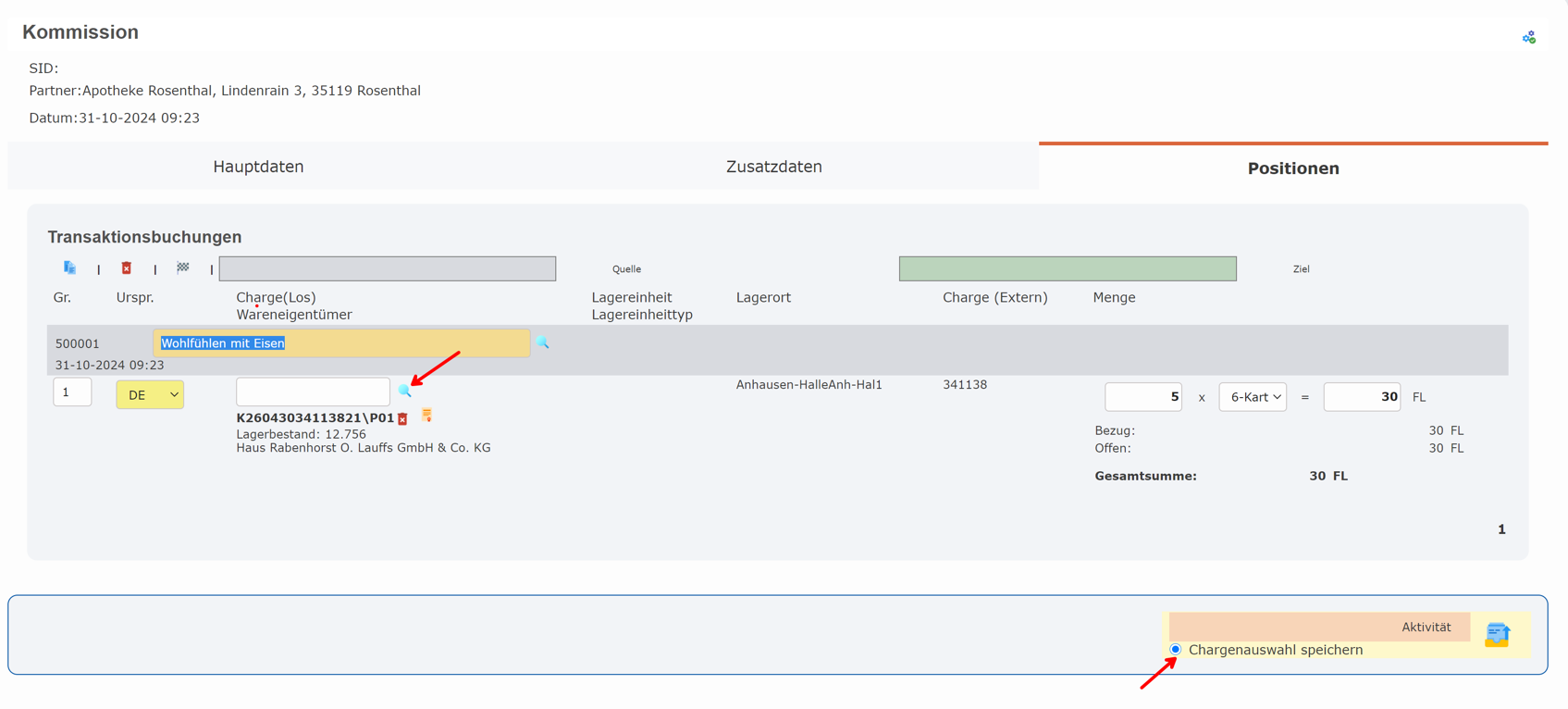The width and height of the screenshot is (1568, 709).
Task: Click the checkered flag toolbar icon
Action: (183, 267)
